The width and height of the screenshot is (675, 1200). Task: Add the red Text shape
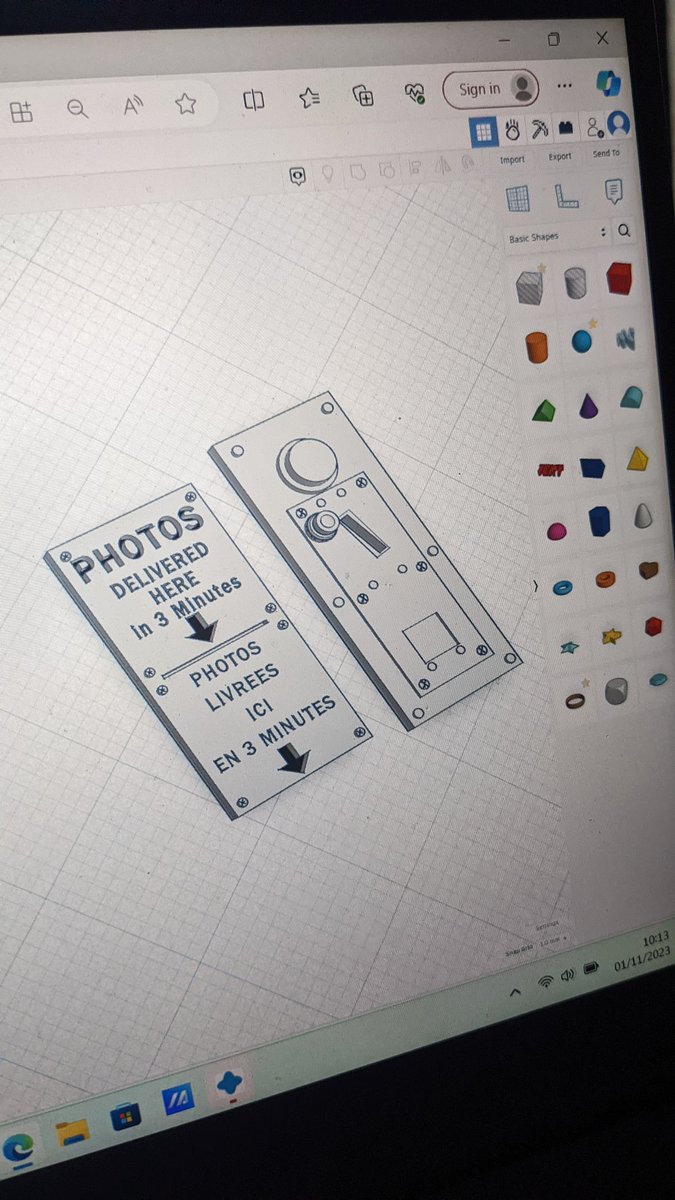[x=549, y=470]
